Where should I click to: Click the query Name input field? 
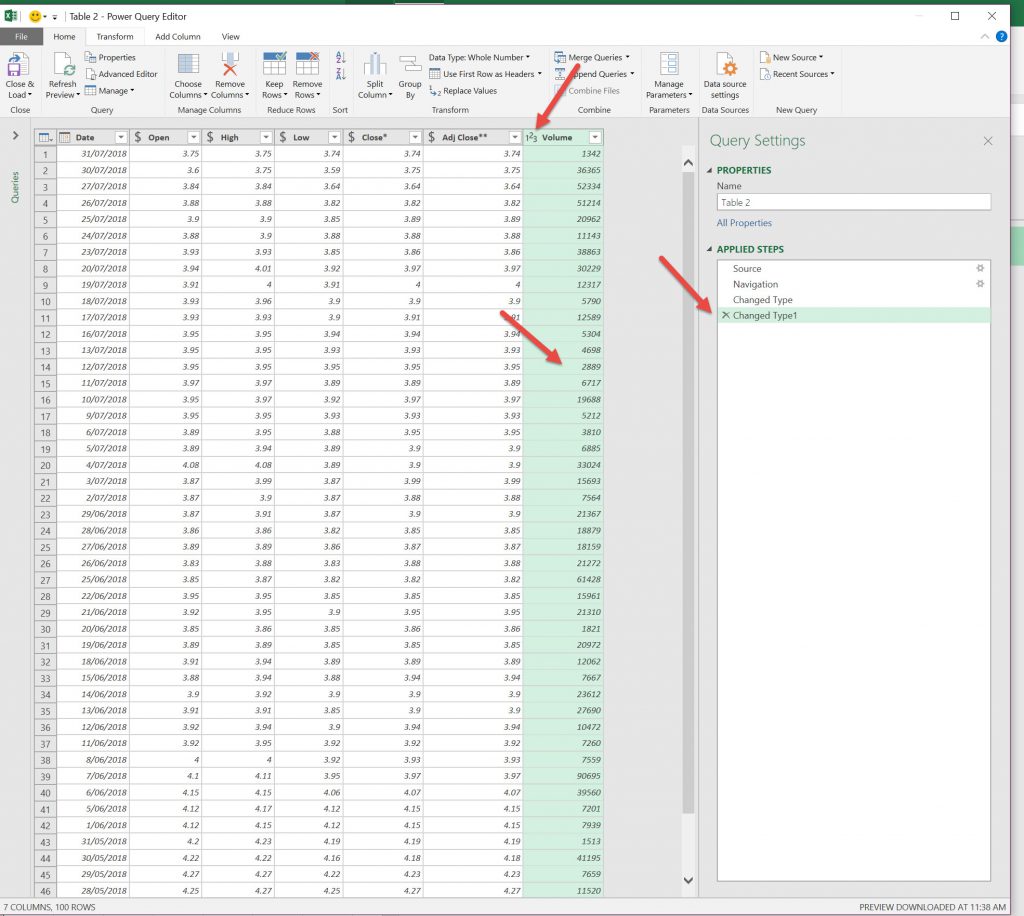click(853, 202)
